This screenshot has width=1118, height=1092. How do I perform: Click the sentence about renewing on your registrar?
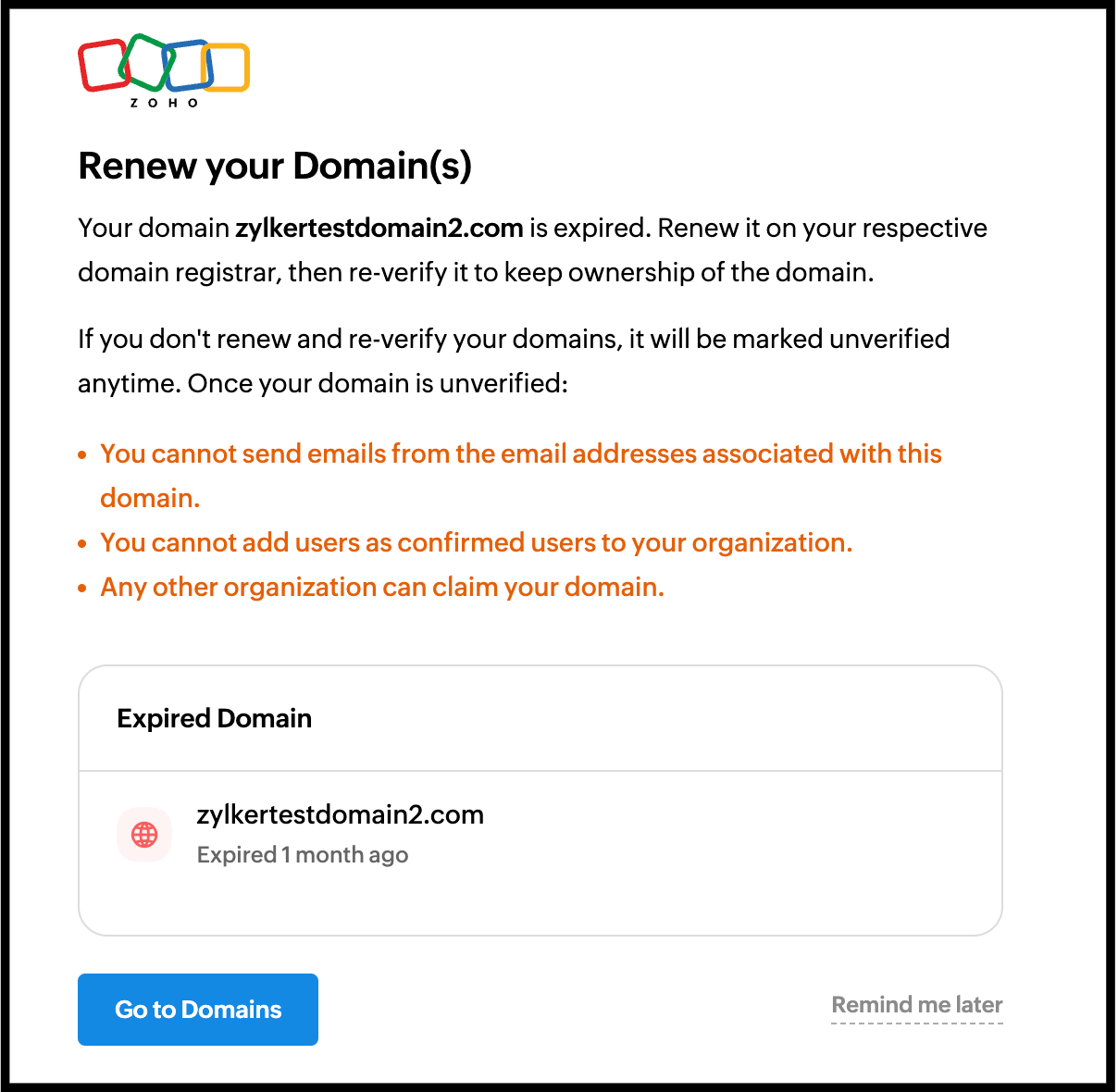532,251
